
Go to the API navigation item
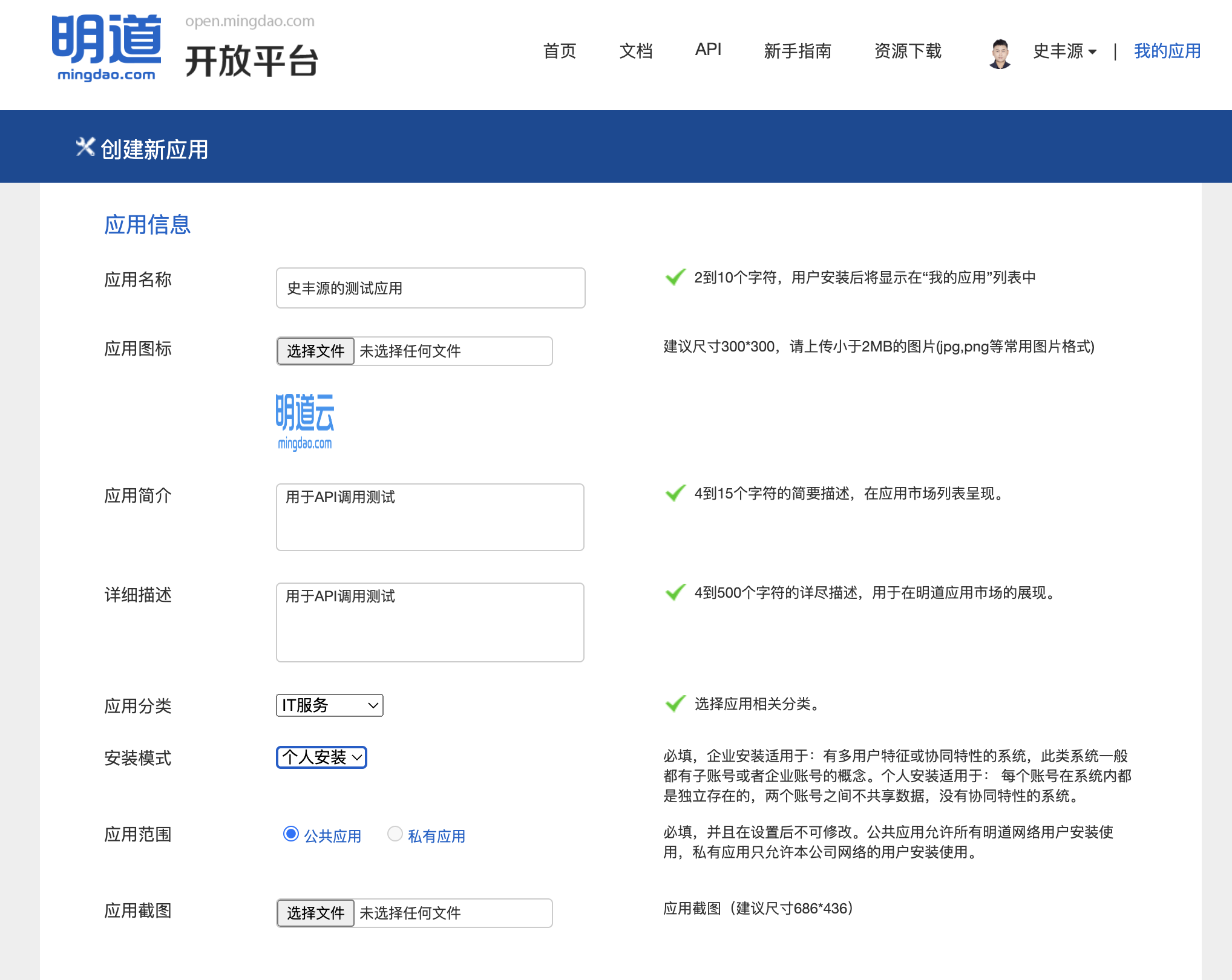coord(708,50)
